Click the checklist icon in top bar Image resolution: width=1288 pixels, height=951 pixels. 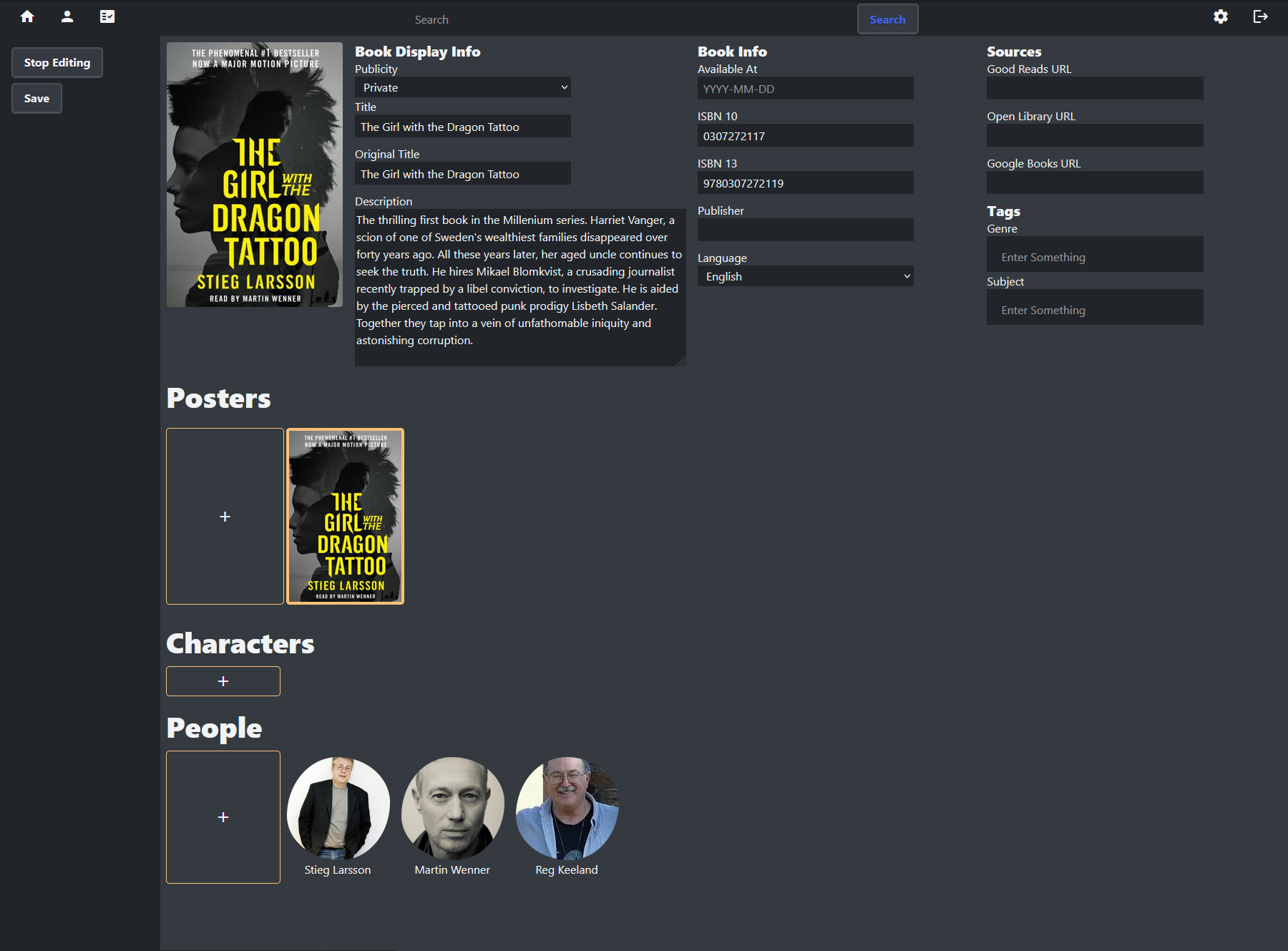(107, 16)
